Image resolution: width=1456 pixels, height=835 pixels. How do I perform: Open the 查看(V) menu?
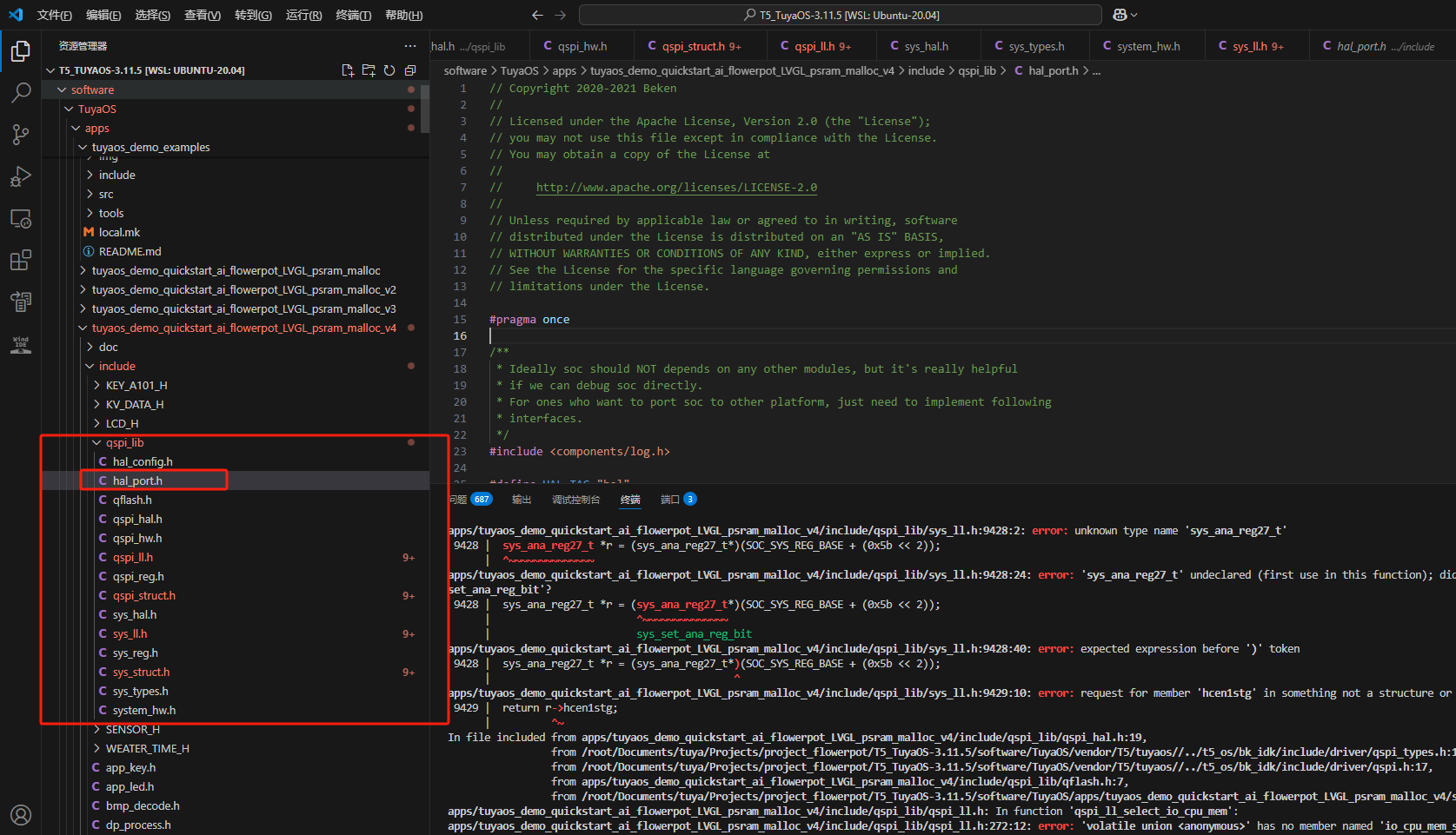coord(203,15)
